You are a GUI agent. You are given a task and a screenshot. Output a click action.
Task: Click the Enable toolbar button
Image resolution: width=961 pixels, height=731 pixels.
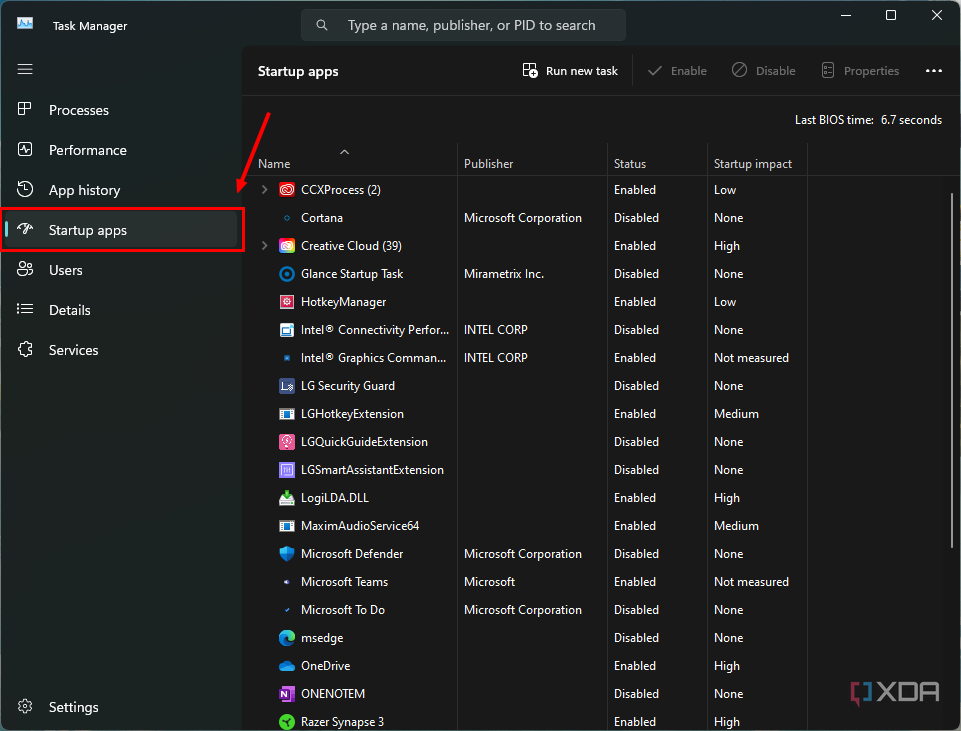(x=677, y=71)
